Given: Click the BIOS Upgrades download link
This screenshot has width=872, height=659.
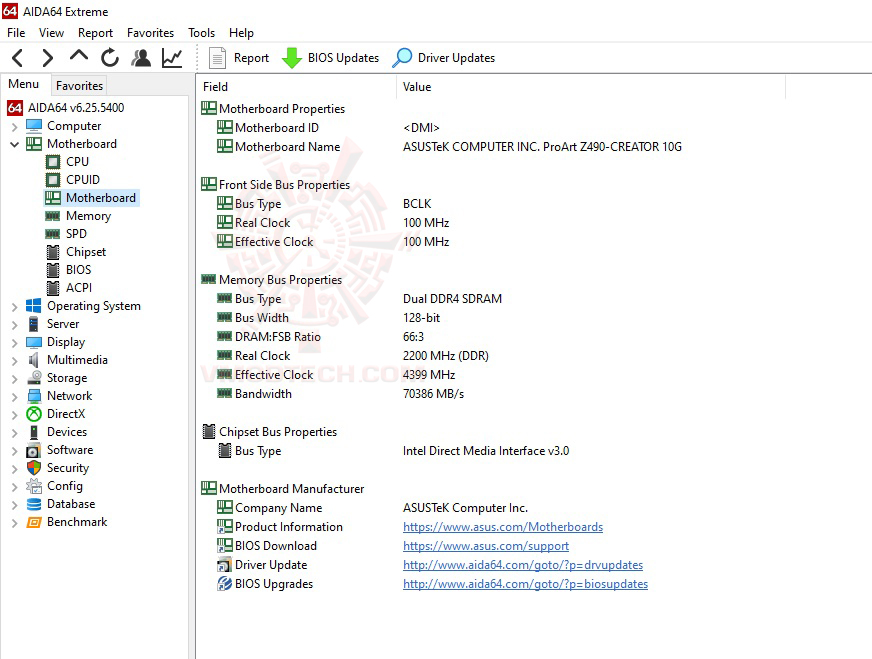Looking at the screenshot, I should pyautogui.click(x=525, y=584).
